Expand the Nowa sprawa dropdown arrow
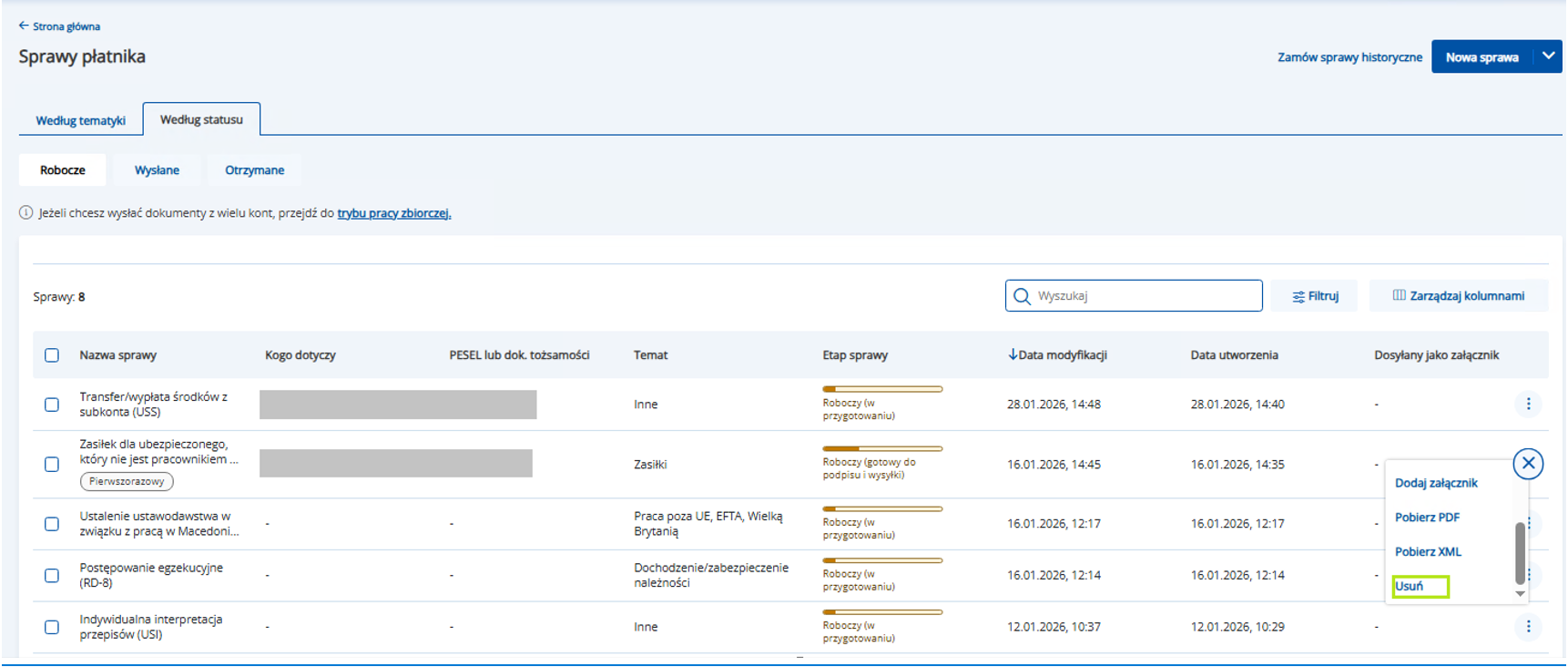 pyautogui.click(x=1548, y=56)
